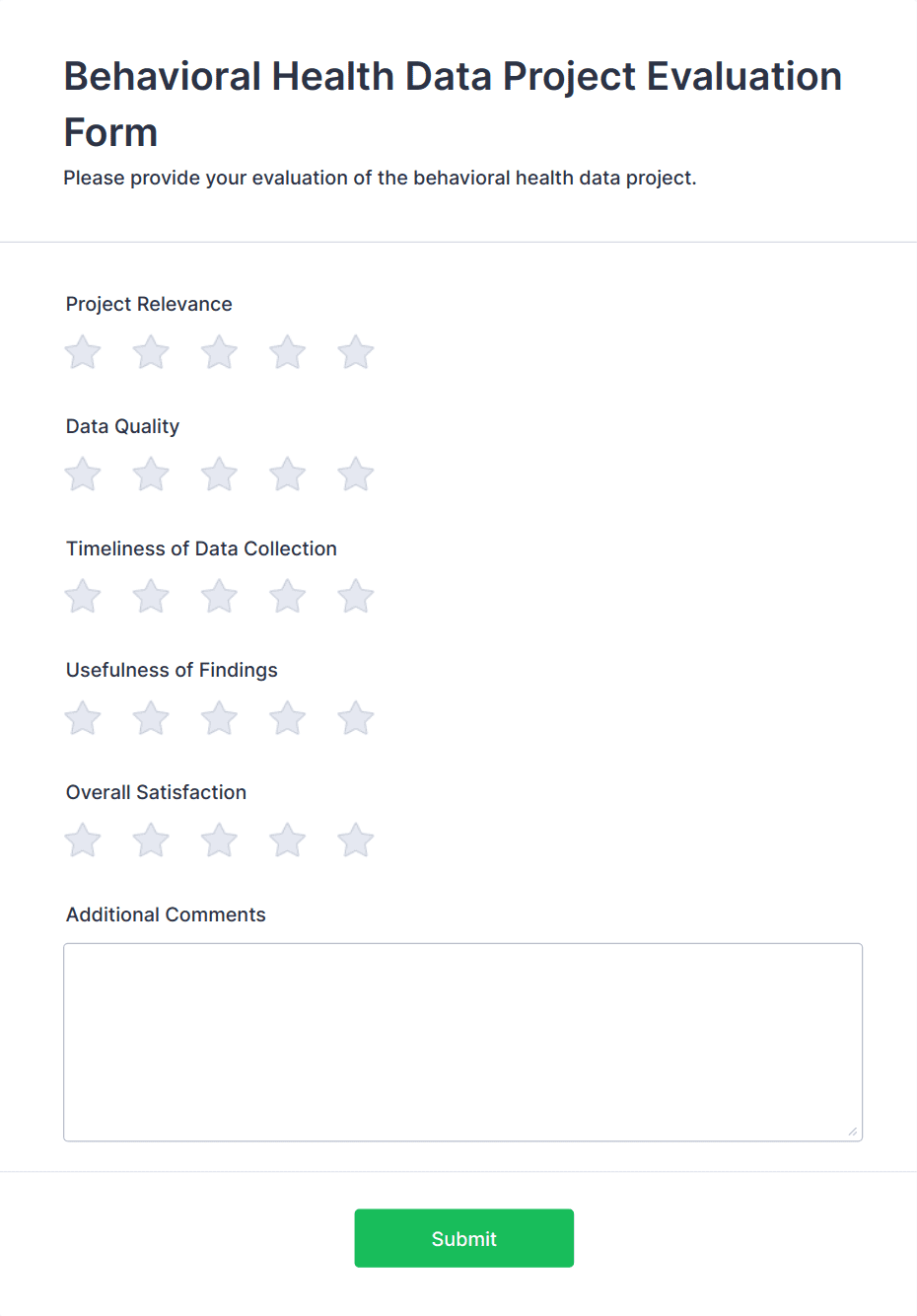This screenshot has height=1316, width=917.
Task: Click the fifth star for Data Quality
Action: point(355,474)
